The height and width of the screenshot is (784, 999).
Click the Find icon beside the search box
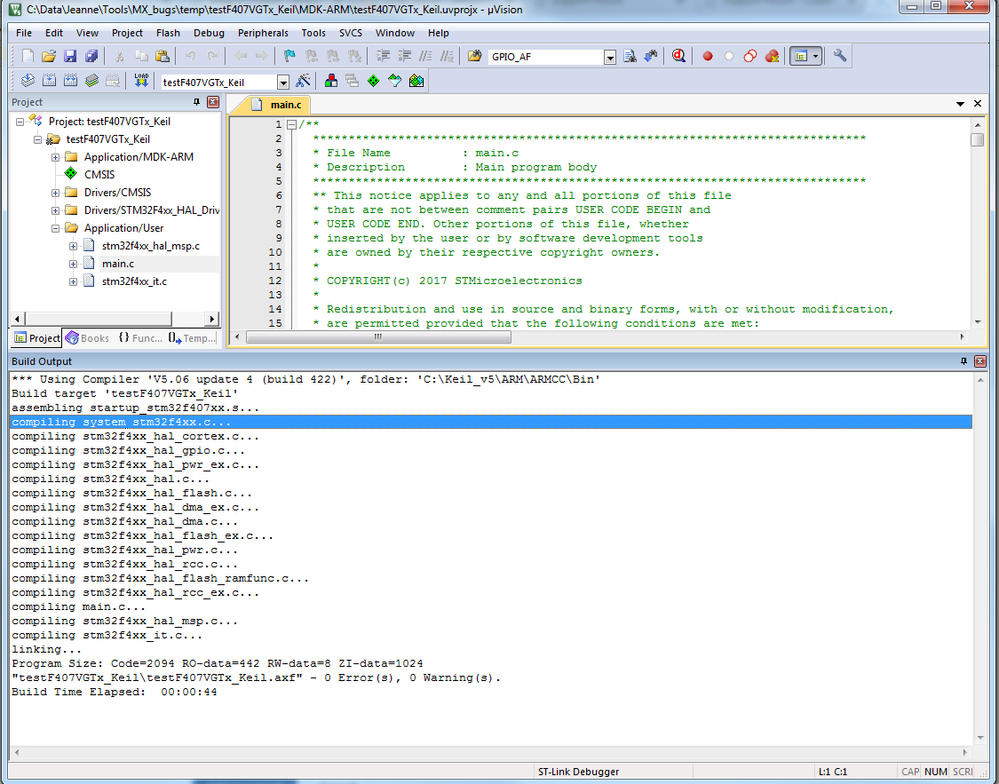pyautogui.click(x=629, y=56)
